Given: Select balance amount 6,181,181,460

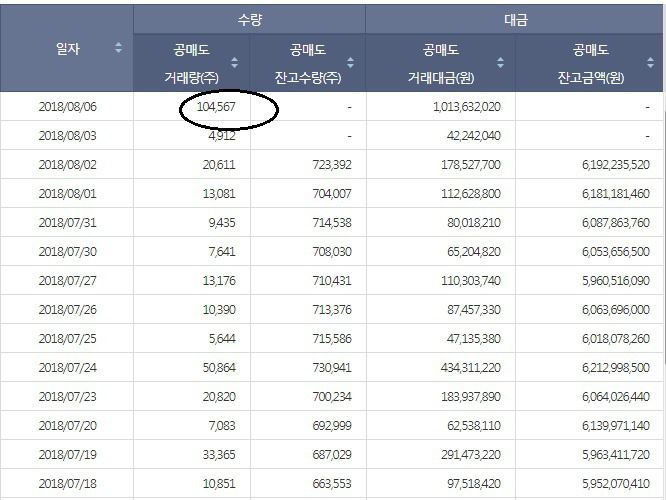Looking at the screenshot, I should tap(616, 194).
